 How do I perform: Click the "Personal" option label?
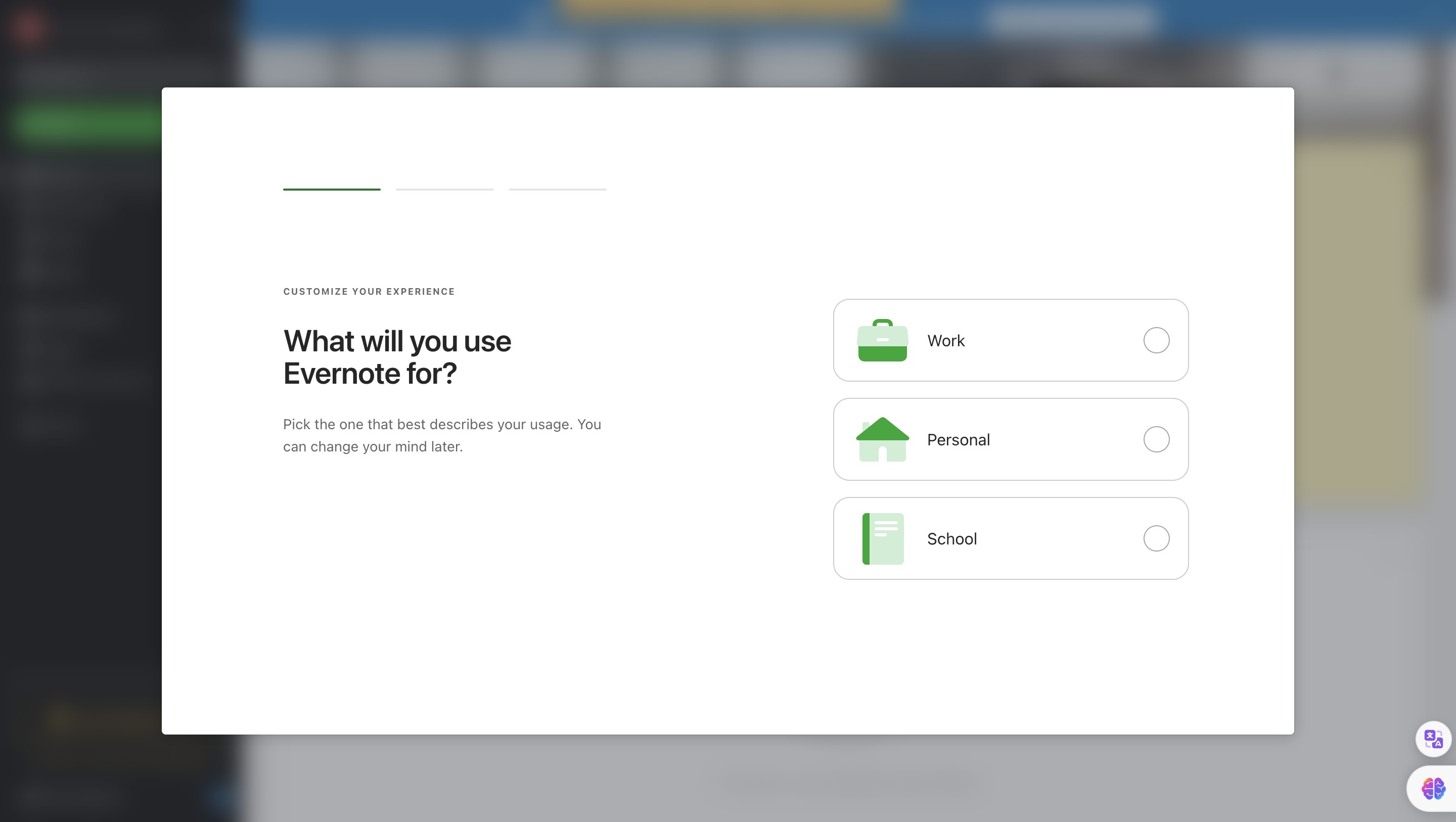coord(958,440)
